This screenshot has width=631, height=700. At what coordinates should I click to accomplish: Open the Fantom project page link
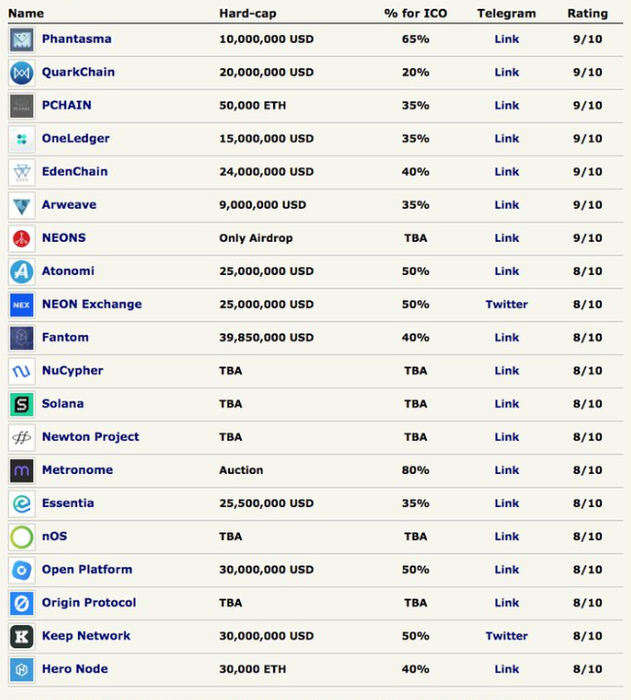tap(65, 338)
